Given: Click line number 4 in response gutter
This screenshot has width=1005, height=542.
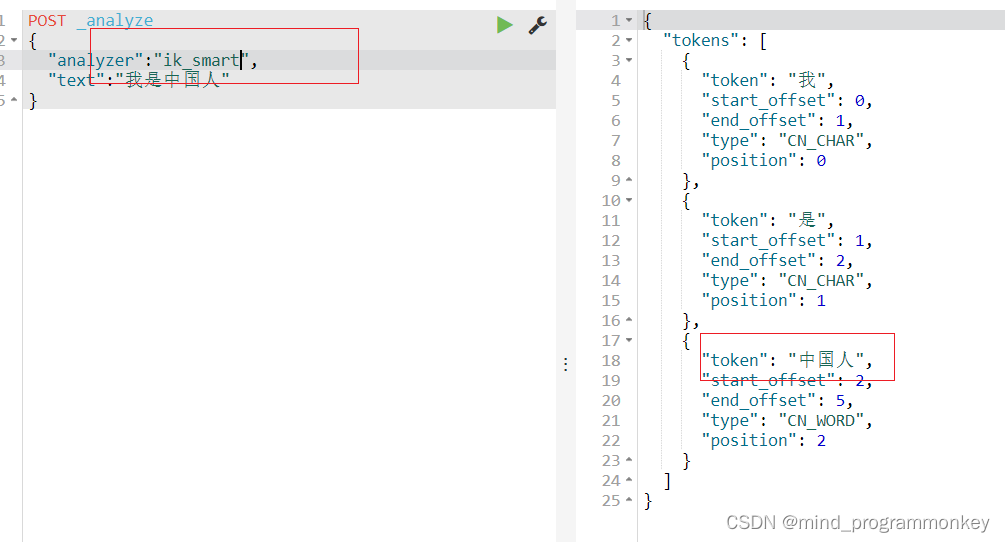Looking at the screenshot, I should (x=615, y=81).
